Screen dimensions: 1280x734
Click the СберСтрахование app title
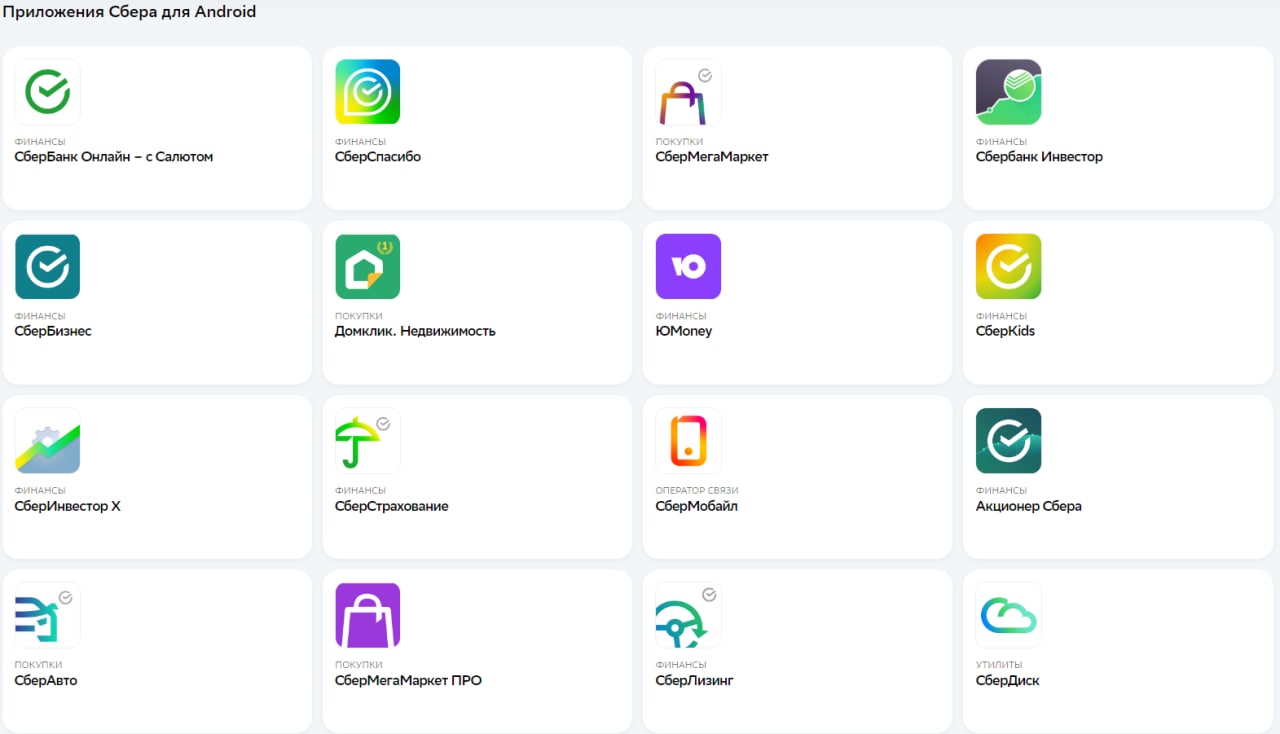(392, 506)
